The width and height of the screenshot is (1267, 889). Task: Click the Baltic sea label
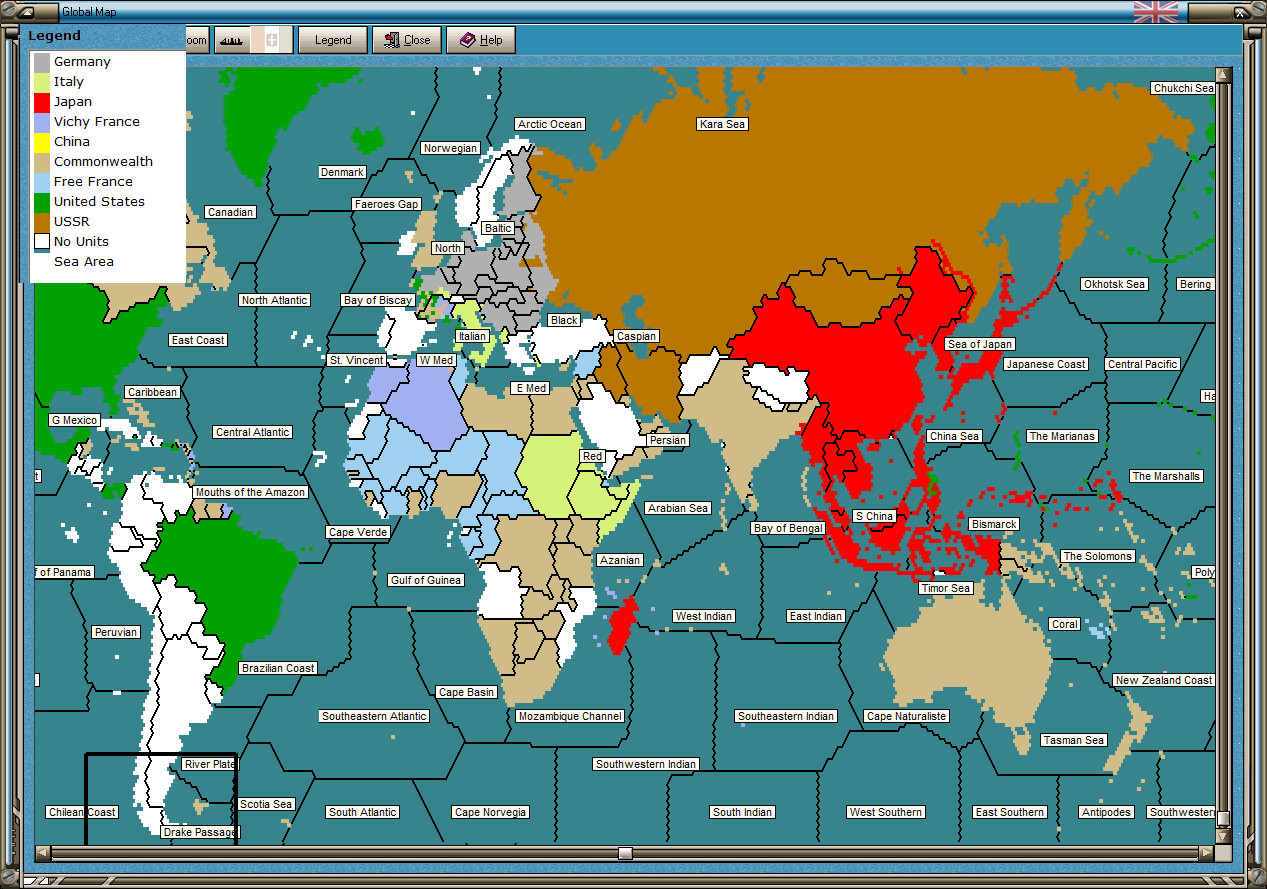point(498,228)
